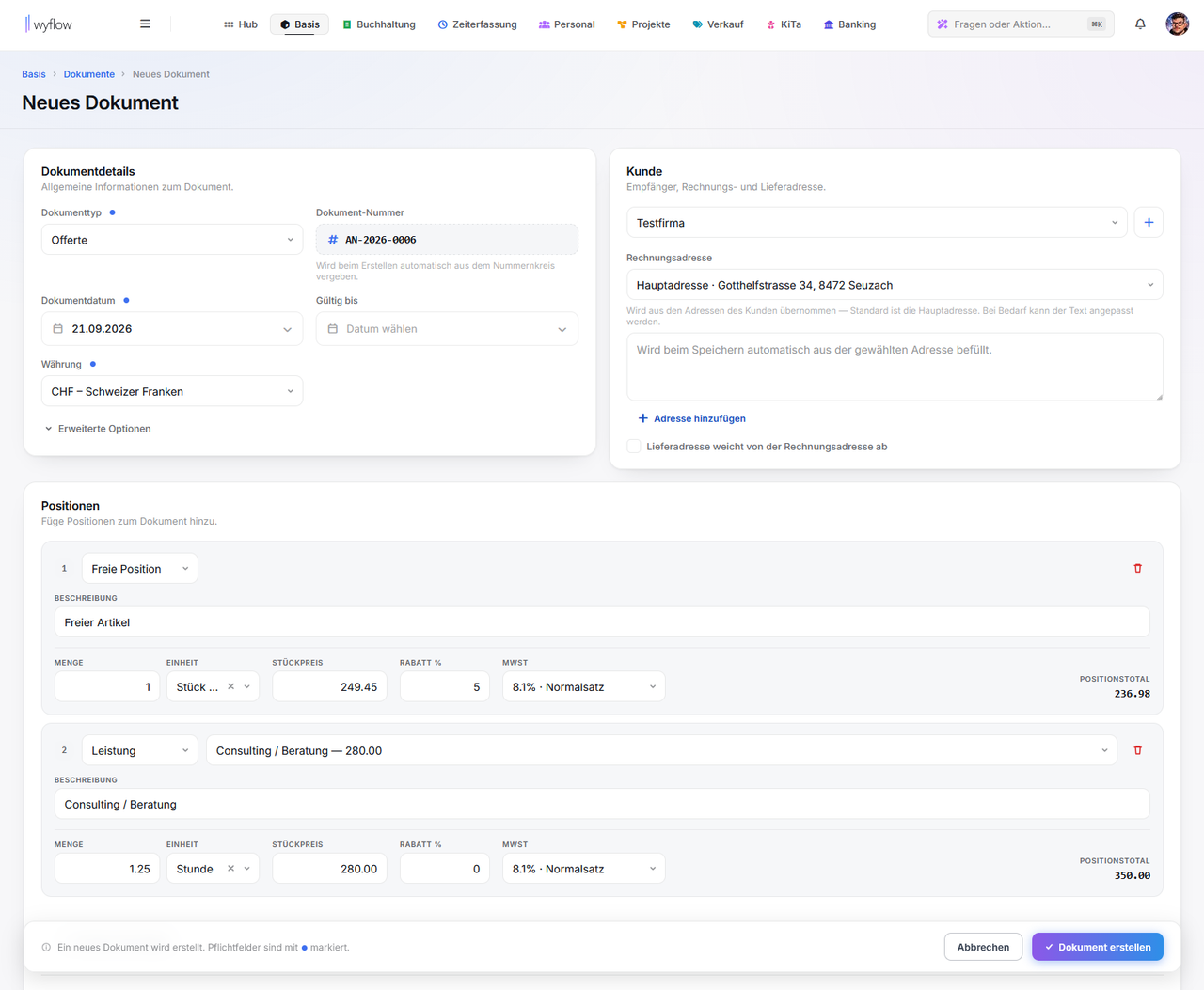Open the Personal tab
The height and width of the screenshot is (990, 1204).
pyautogui.click(x=566, y=24)
